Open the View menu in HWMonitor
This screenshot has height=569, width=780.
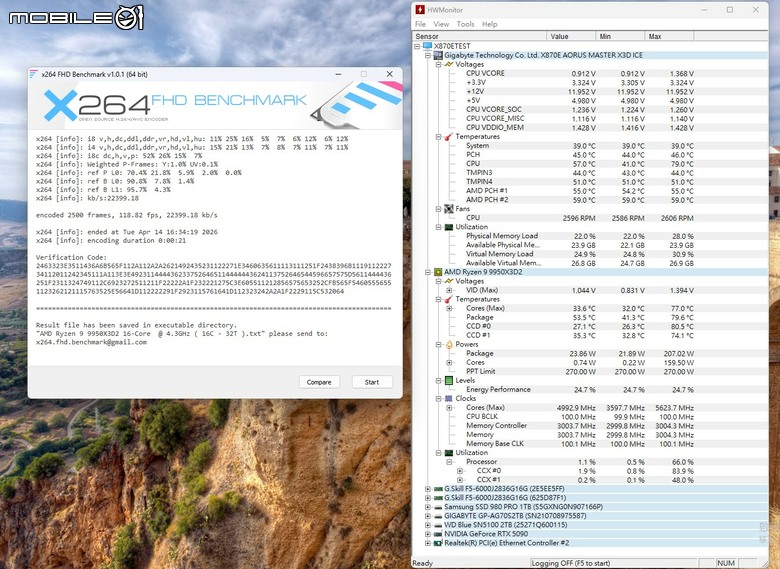(x=441, y=24)
